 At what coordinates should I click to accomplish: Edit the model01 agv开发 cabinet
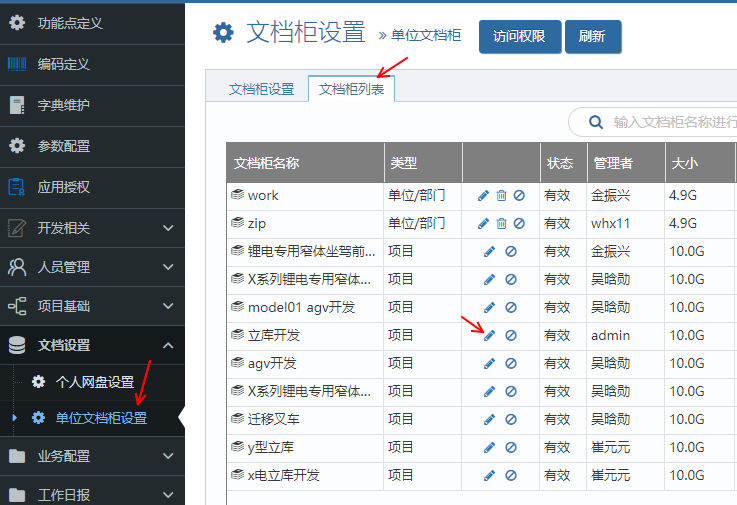coord(489,308)
